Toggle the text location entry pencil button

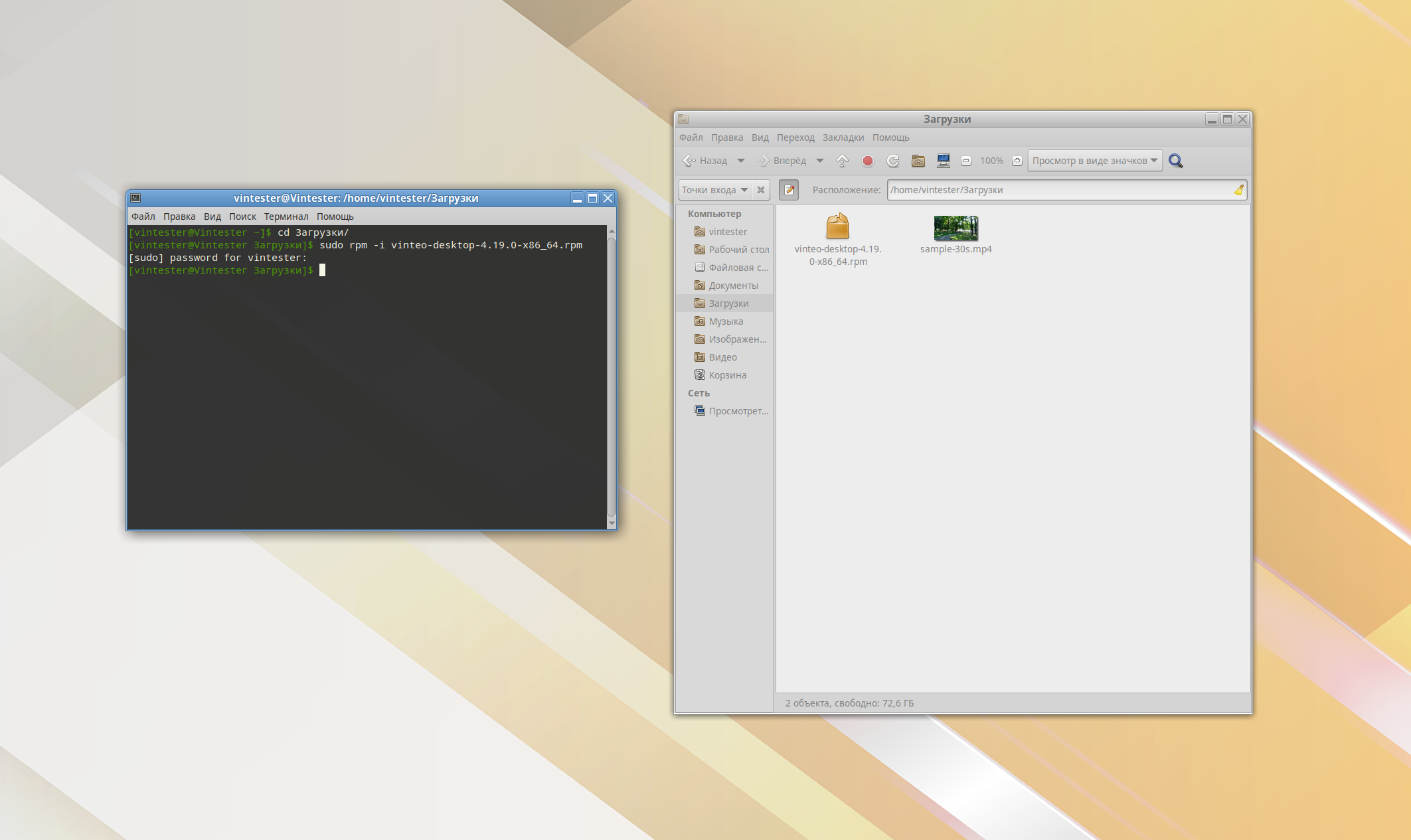tap(789, 190)
